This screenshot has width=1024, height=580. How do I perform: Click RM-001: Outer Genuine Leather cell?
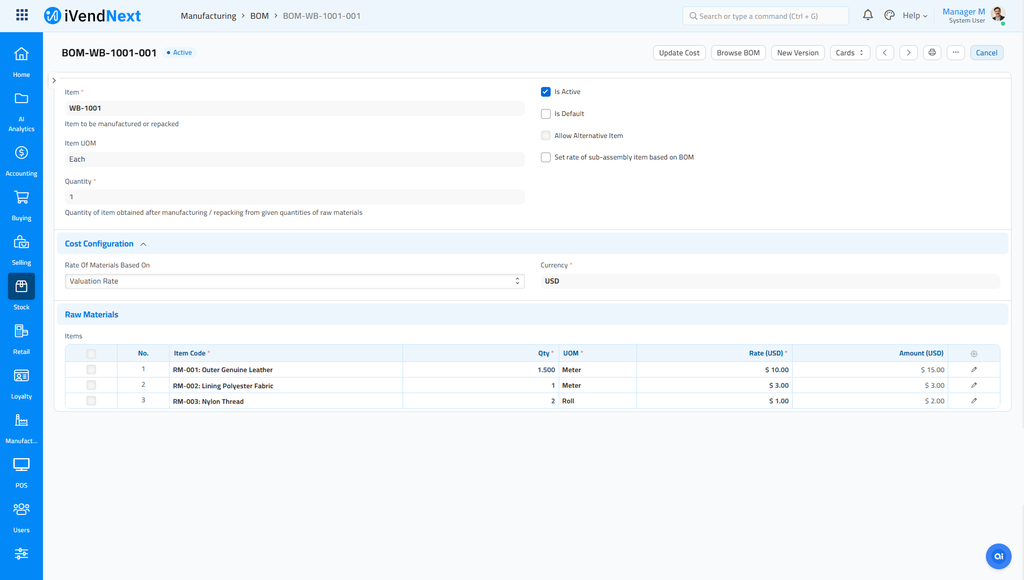tap(285, 370)
